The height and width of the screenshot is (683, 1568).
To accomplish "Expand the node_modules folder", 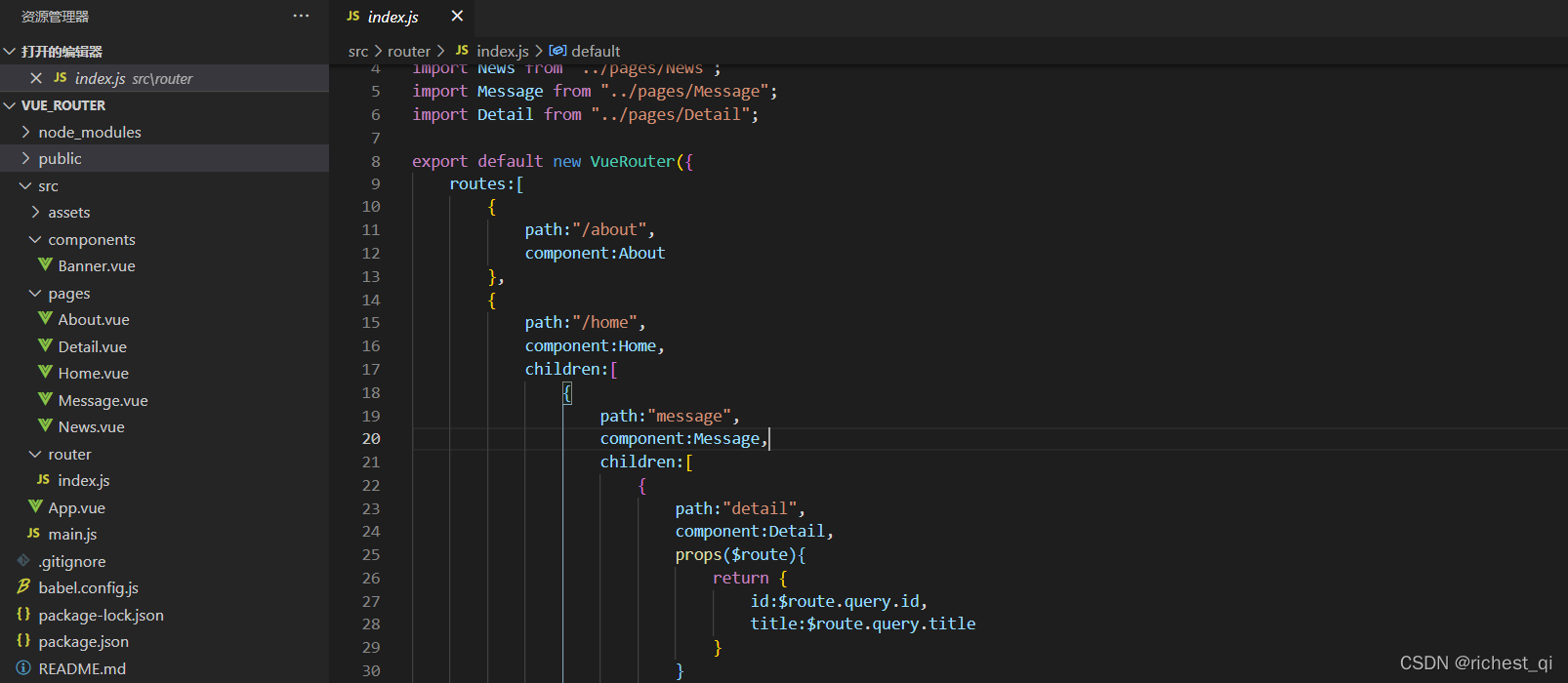I will pos(25,132).
